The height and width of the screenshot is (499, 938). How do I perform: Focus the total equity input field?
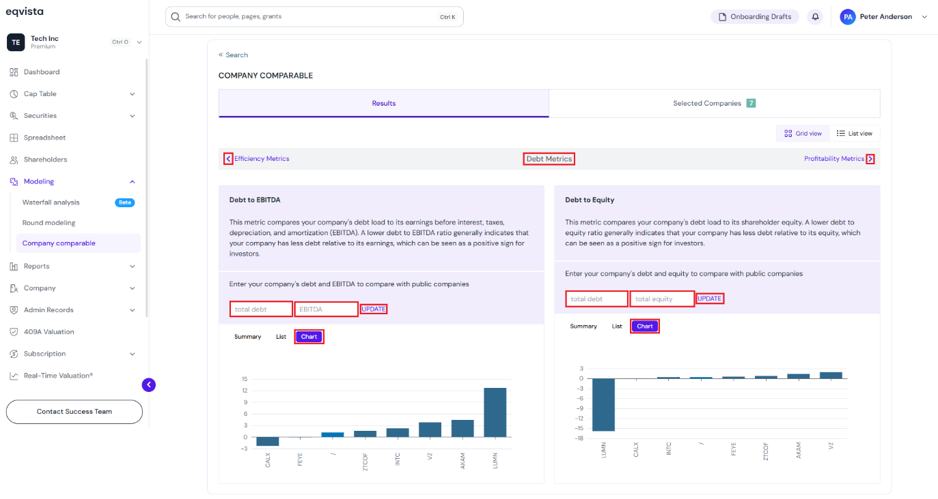coord(662,299)
